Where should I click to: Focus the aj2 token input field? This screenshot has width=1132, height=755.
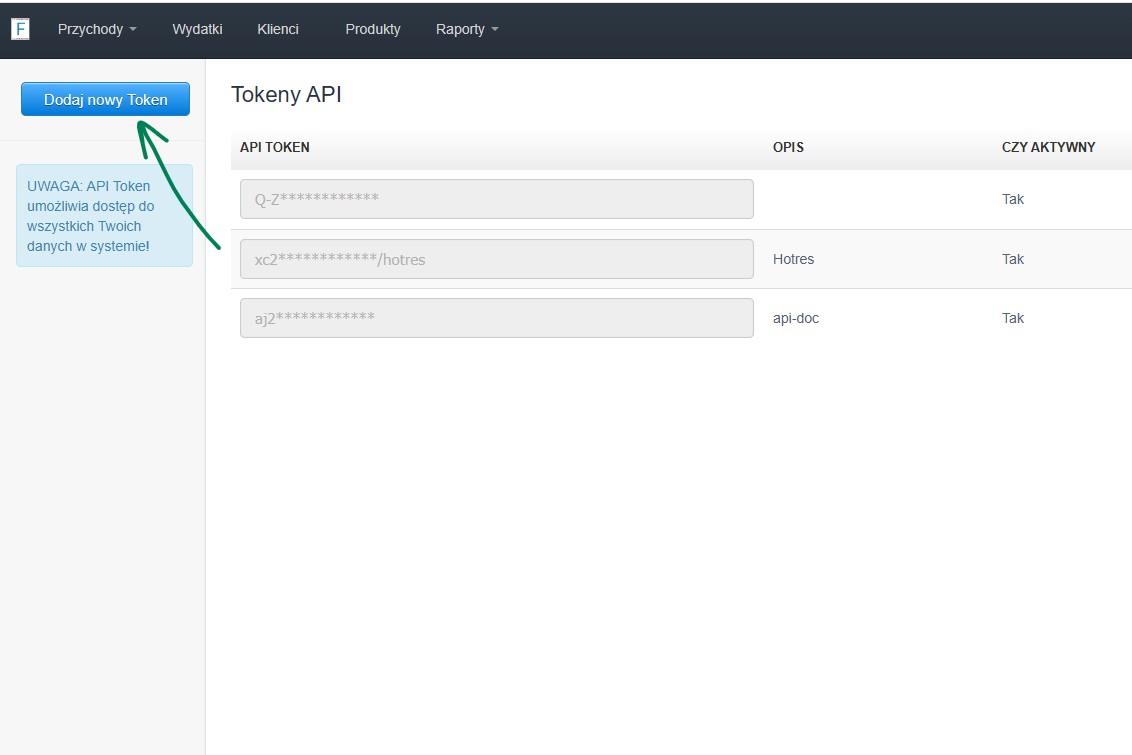[x=496, y=318]
